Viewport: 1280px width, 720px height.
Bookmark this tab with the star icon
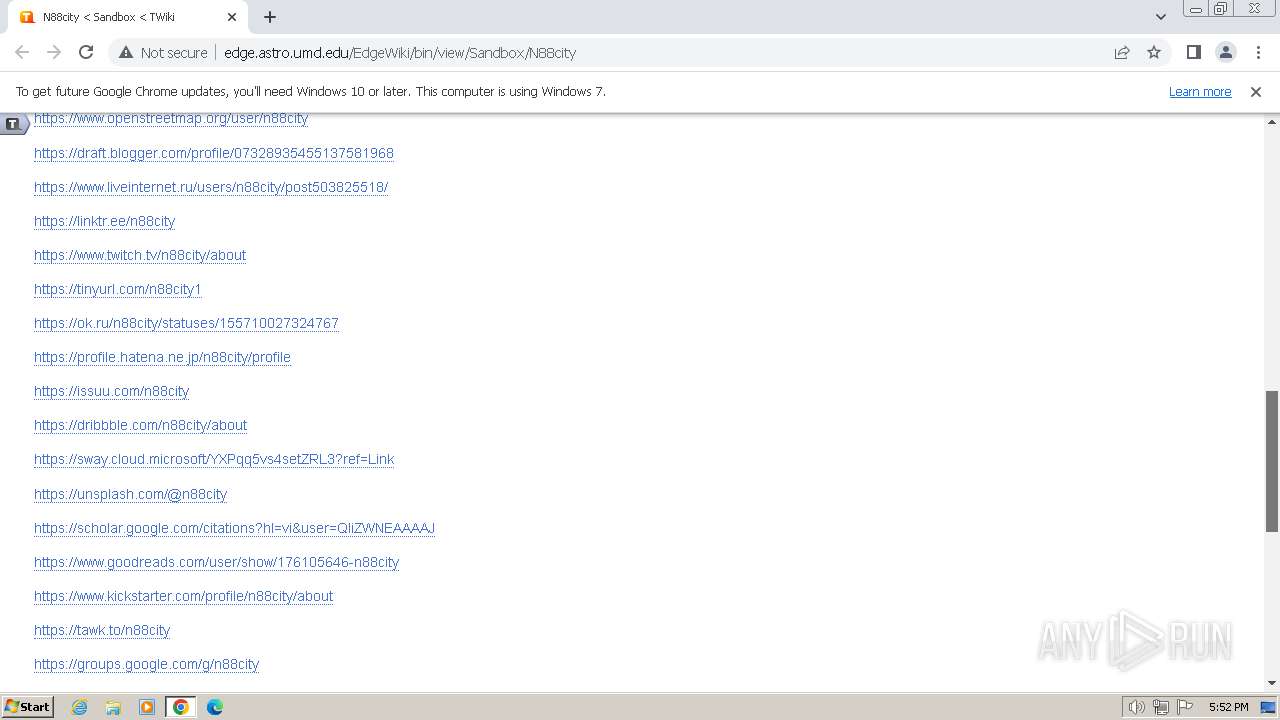(x=1154, y=52)
